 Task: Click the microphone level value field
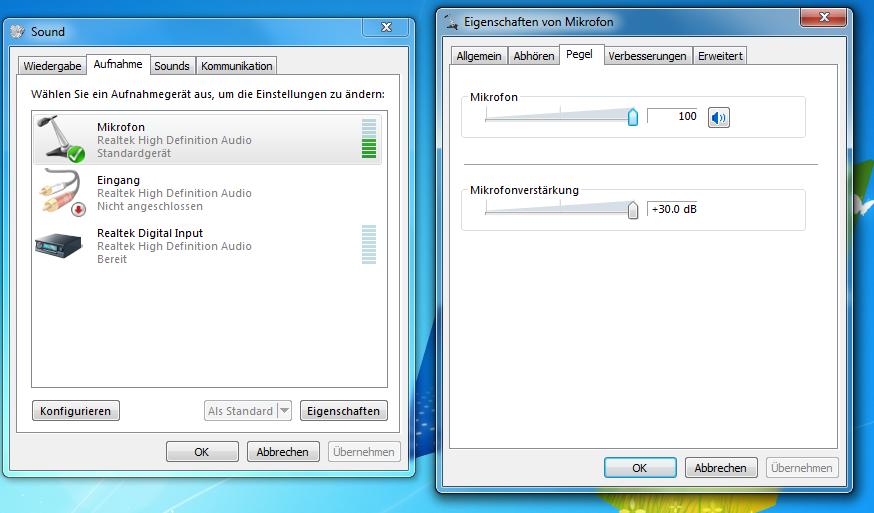pos(672,116)
